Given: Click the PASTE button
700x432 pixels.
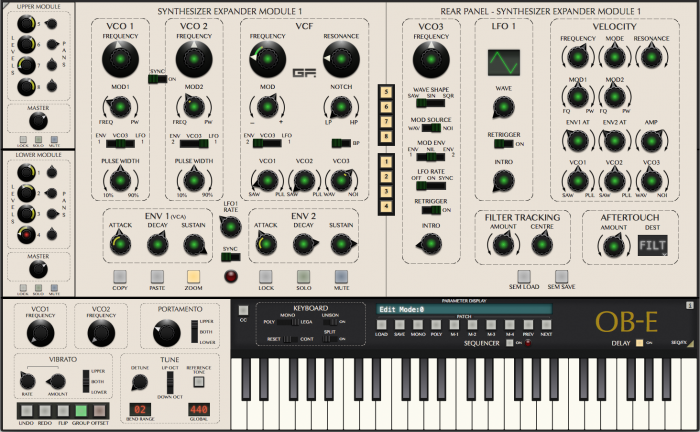Looking at the screenshot, I should click(157, 277).
